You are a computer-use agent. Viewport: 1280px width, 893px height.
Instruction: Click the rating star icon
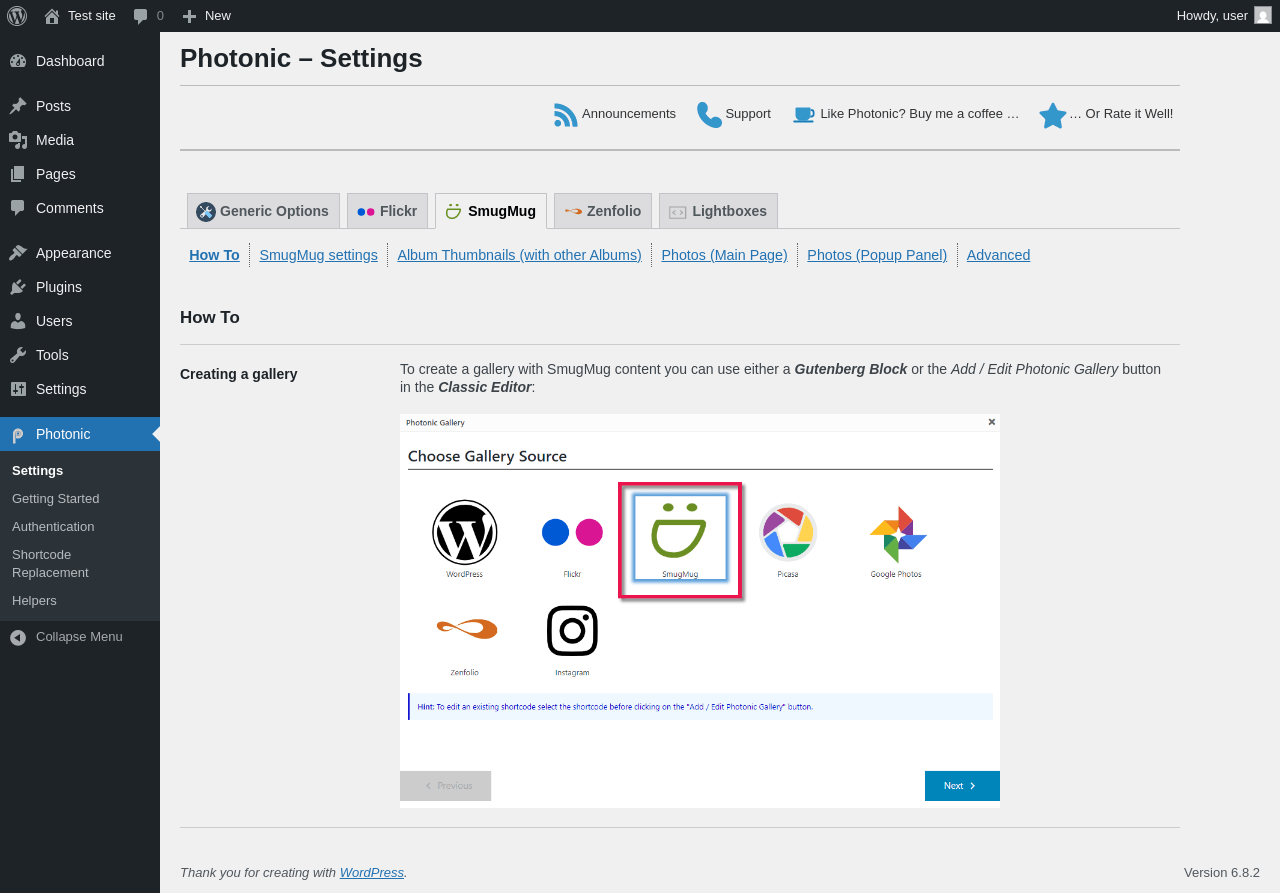pyautogui.click(x=1053, y=115)
